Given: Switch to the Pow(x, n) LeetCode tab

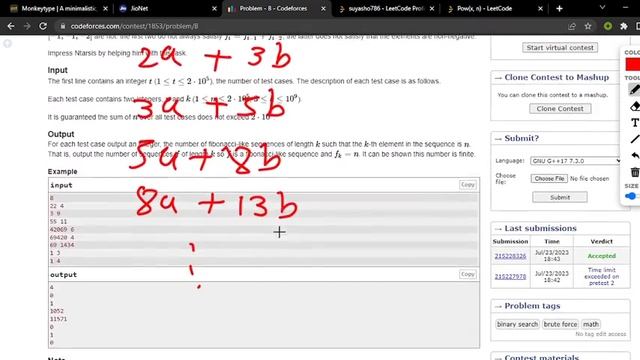Looking at the screenshot, I should 494,8.
